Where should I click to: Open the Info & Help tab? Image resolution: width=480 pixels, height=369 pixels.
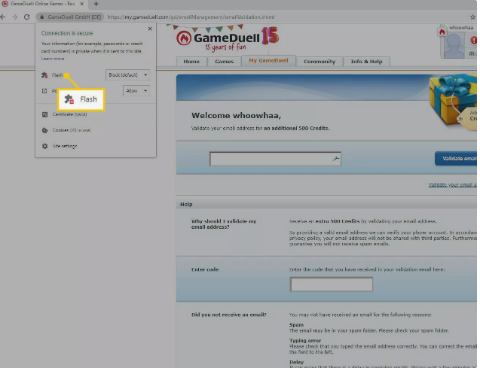(366, 61)
